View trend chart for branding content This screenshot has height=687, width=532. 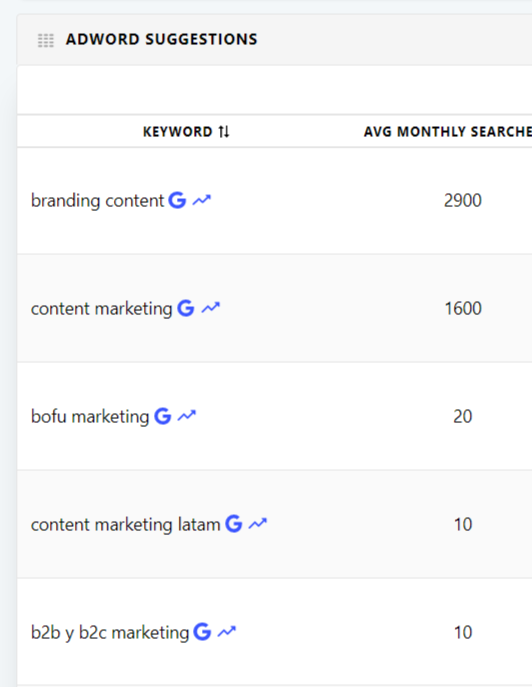(x=202, y=200)
